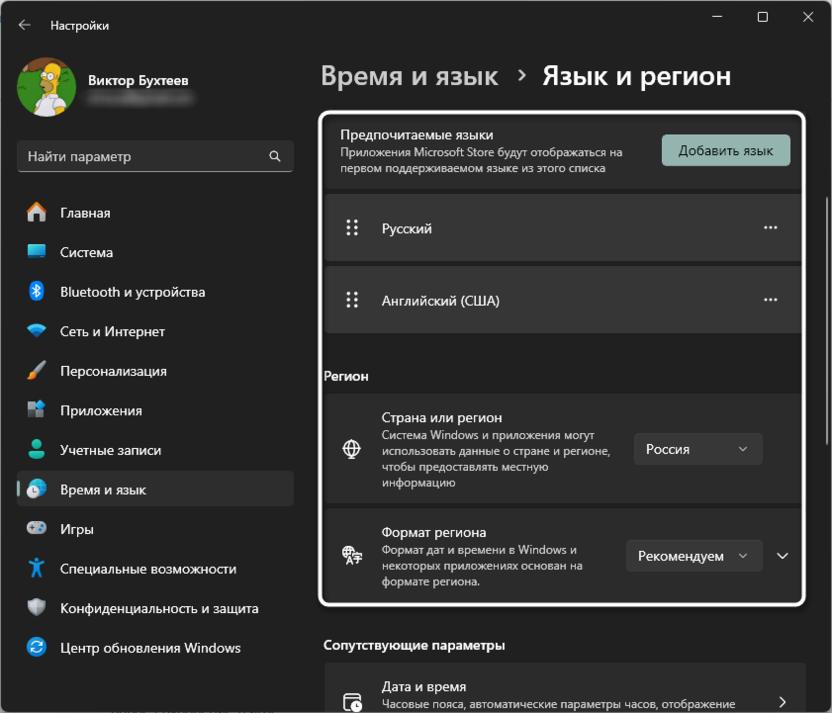Click the user name Виктор Бухтеев
Image resolution: width=832 pixels, height=713 pixels.
point(138,81)
